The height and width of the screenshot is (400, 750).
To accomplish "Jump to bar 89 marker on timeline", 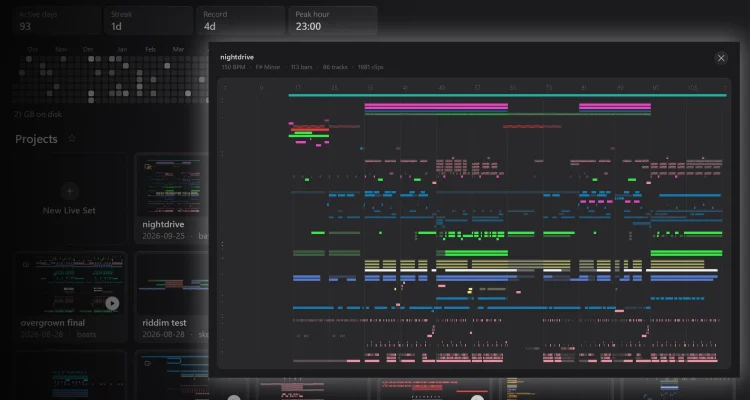I will tap(620, 88).
